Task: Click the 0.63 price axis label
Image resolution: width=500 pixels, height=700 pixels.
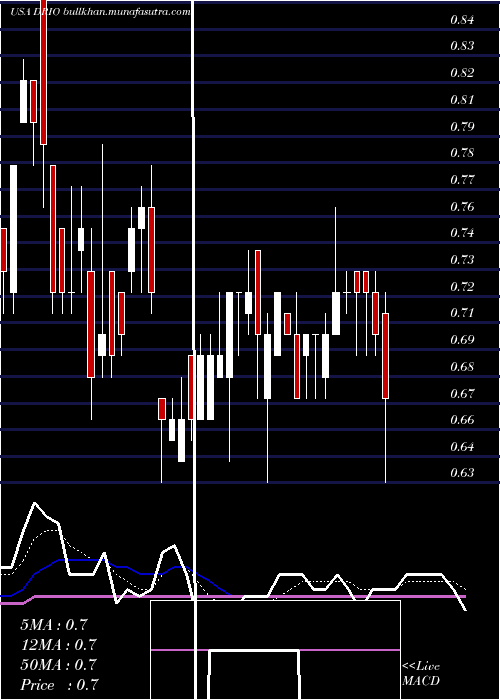Action: tap(462, 472)
